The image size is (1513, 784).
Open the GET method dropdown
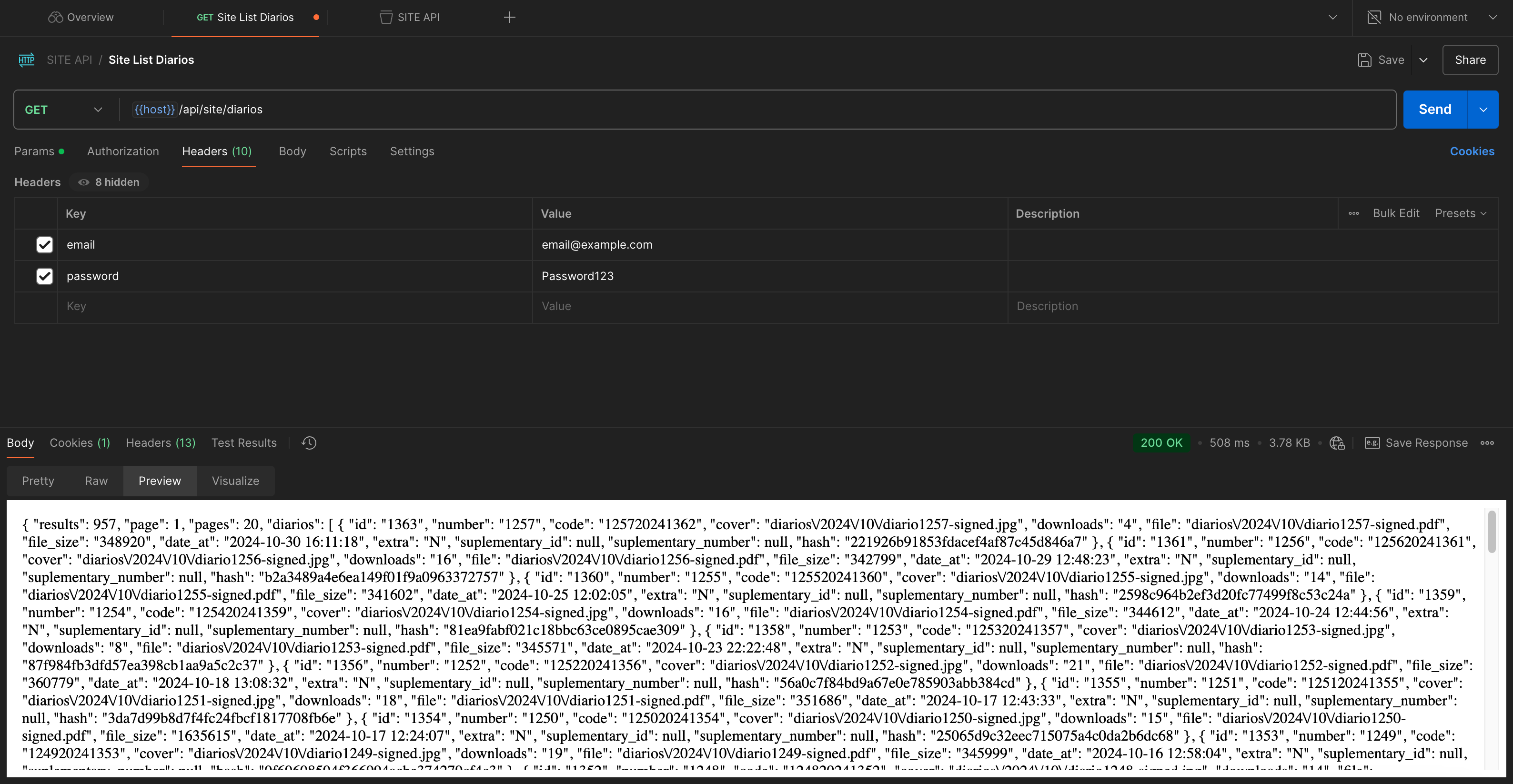pos(63,110)
